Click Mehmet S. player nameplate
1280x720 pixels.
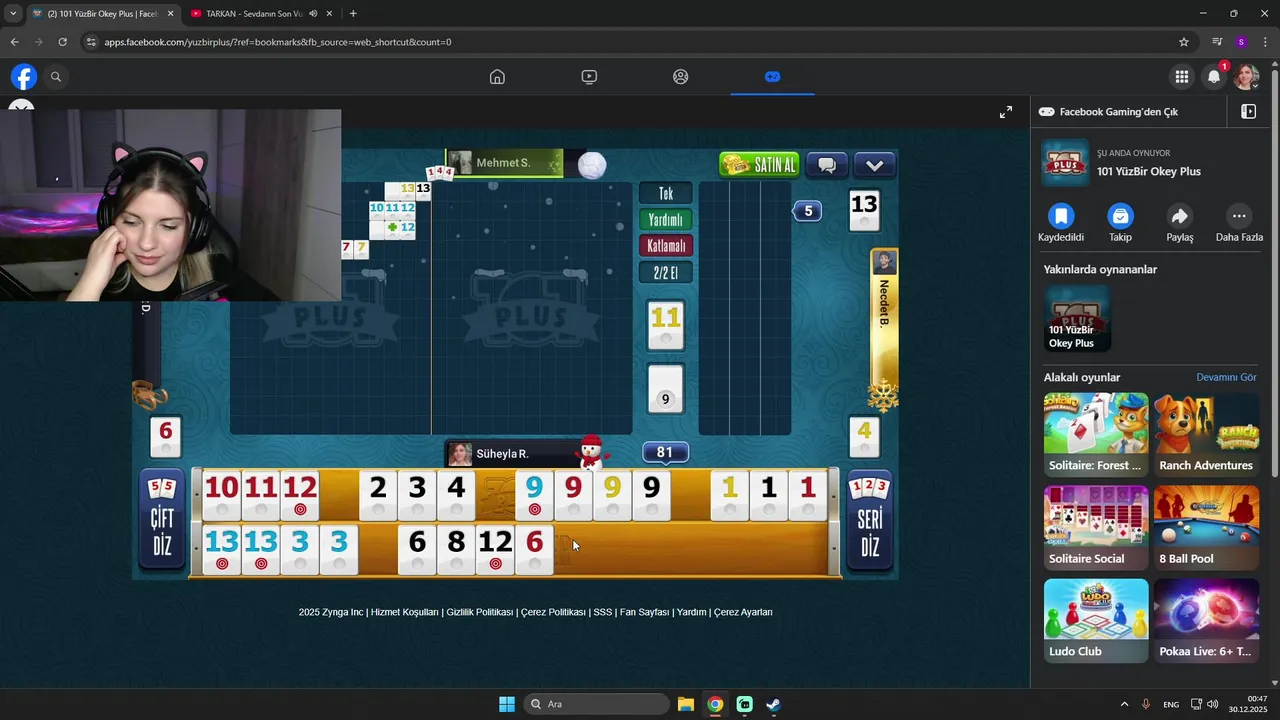click(504, 163)
